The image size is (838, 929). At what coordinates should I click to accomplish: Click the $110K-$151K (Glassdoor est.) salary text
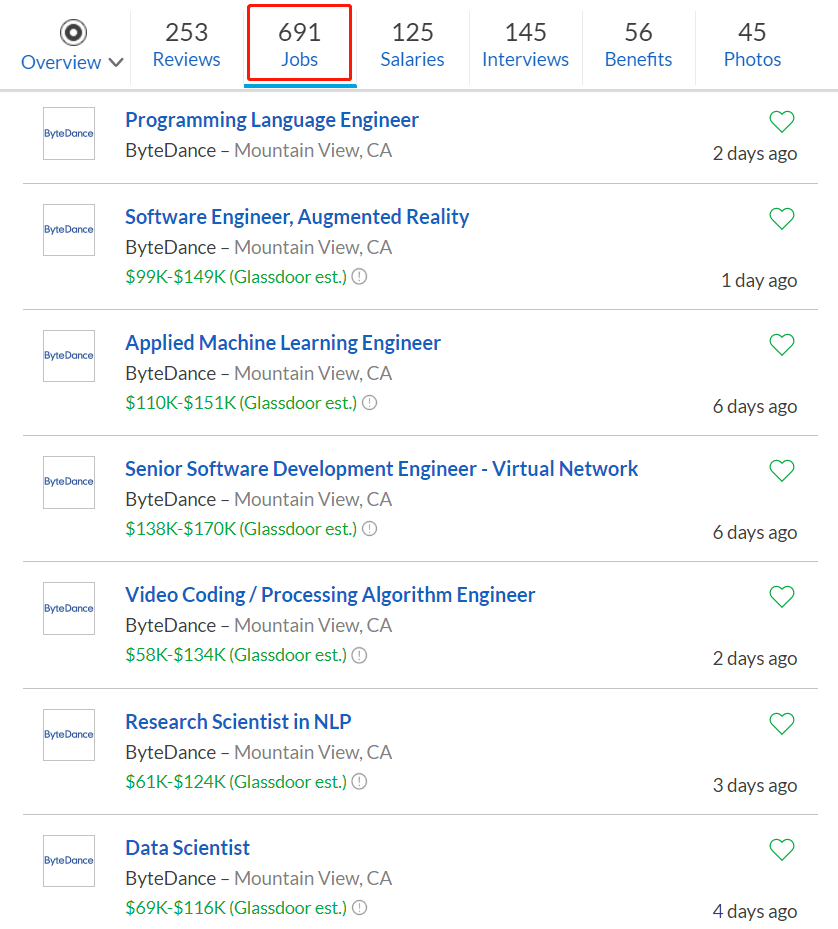(x=241, y=403)
